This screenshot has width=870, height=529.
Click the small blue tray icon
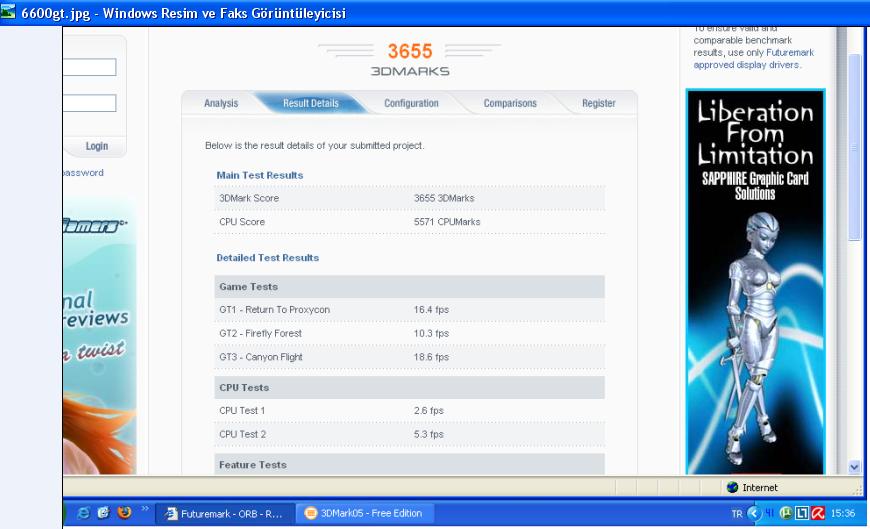[770, 513]
